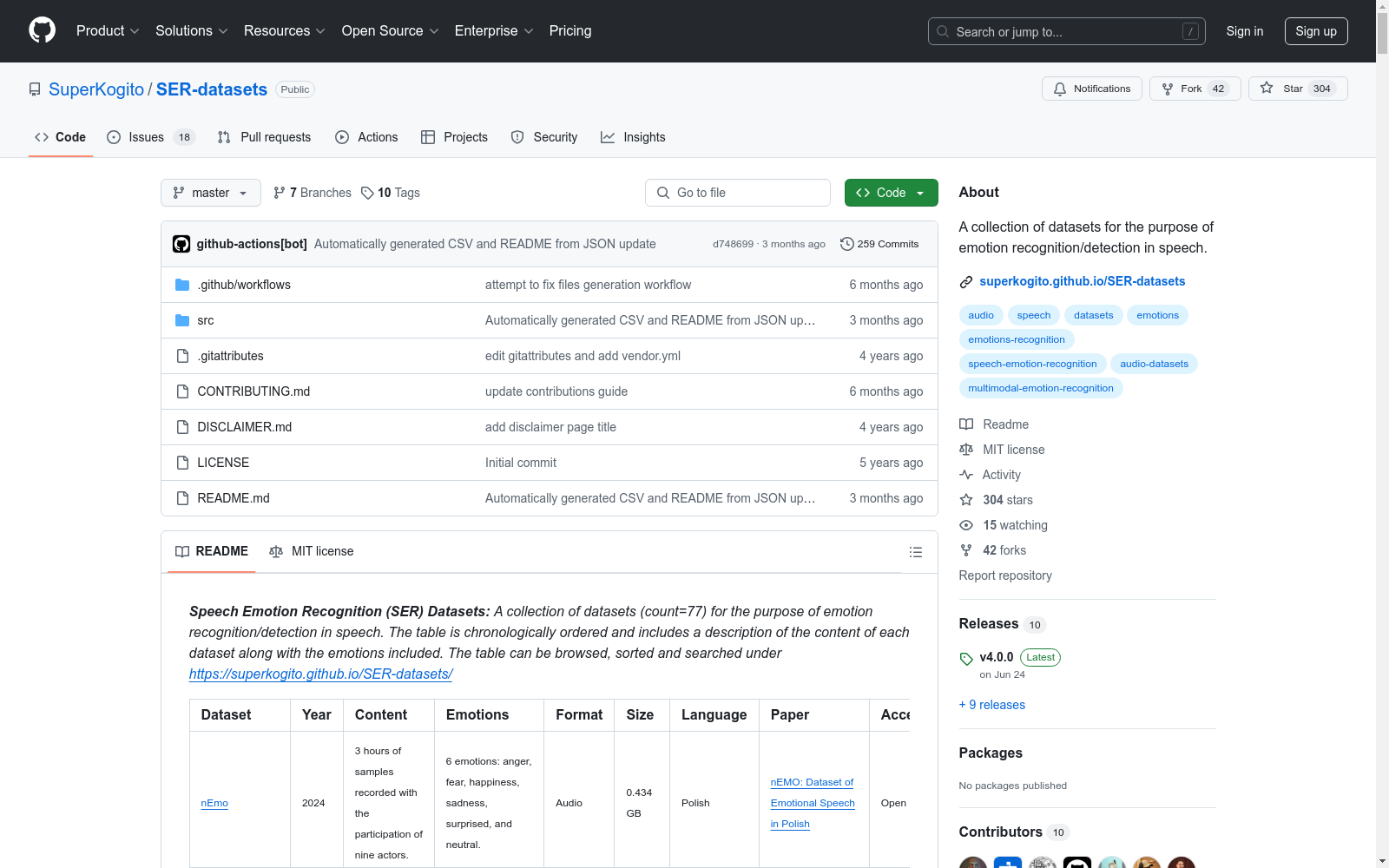Expand the Resources menu
Viewport: 1389px width, 868px height.
[285, 31]
